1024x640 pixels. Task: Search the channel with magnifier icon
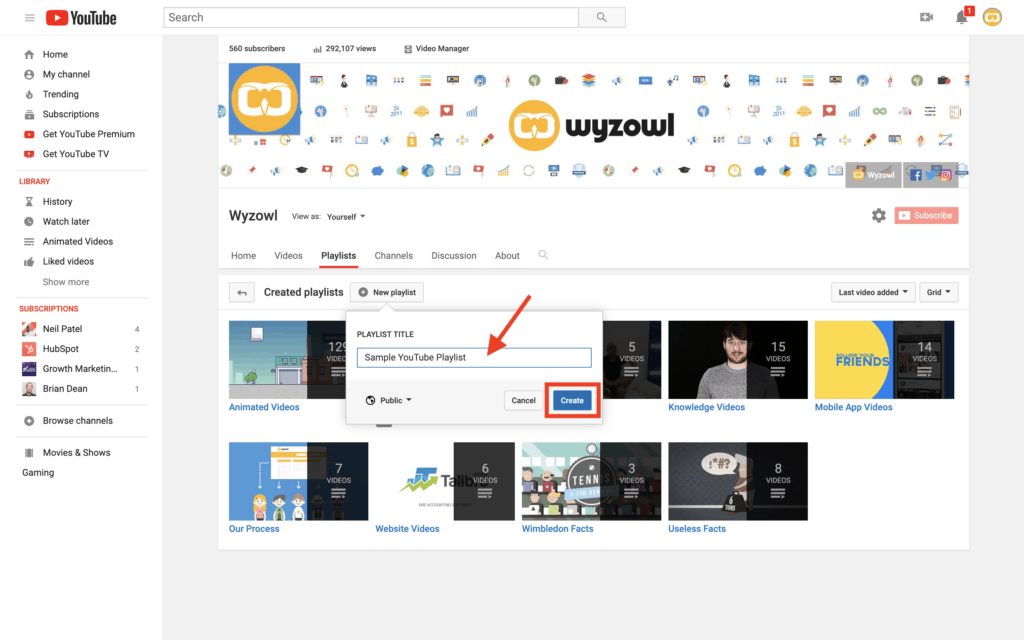[x=543, y=255]
